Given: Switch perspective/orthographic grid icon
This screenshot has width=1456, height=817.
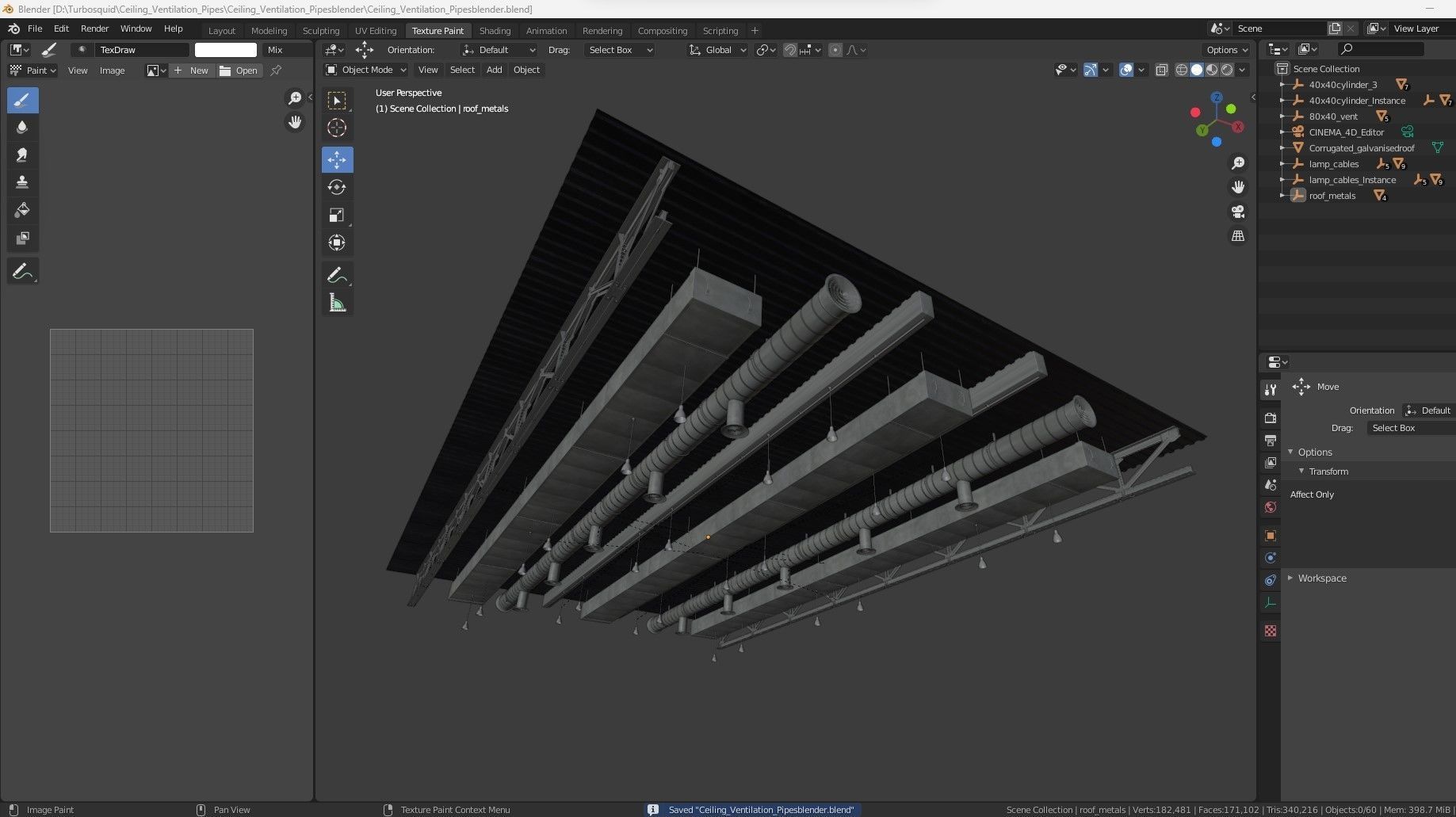Looking at the screenshot, I should pos(1237,236).
